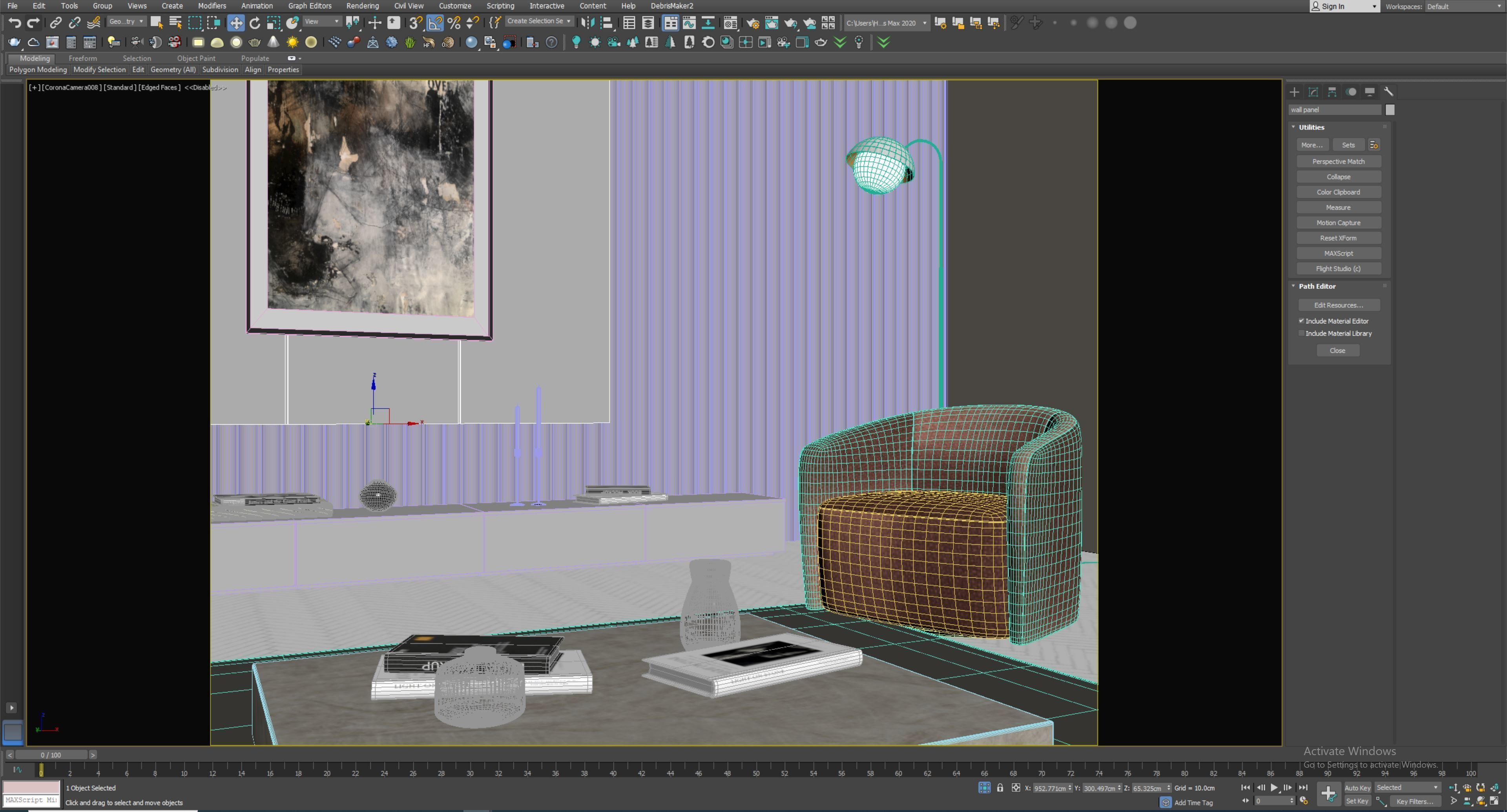Click the question mark help icon in toolbar

[x=551, y=42]
